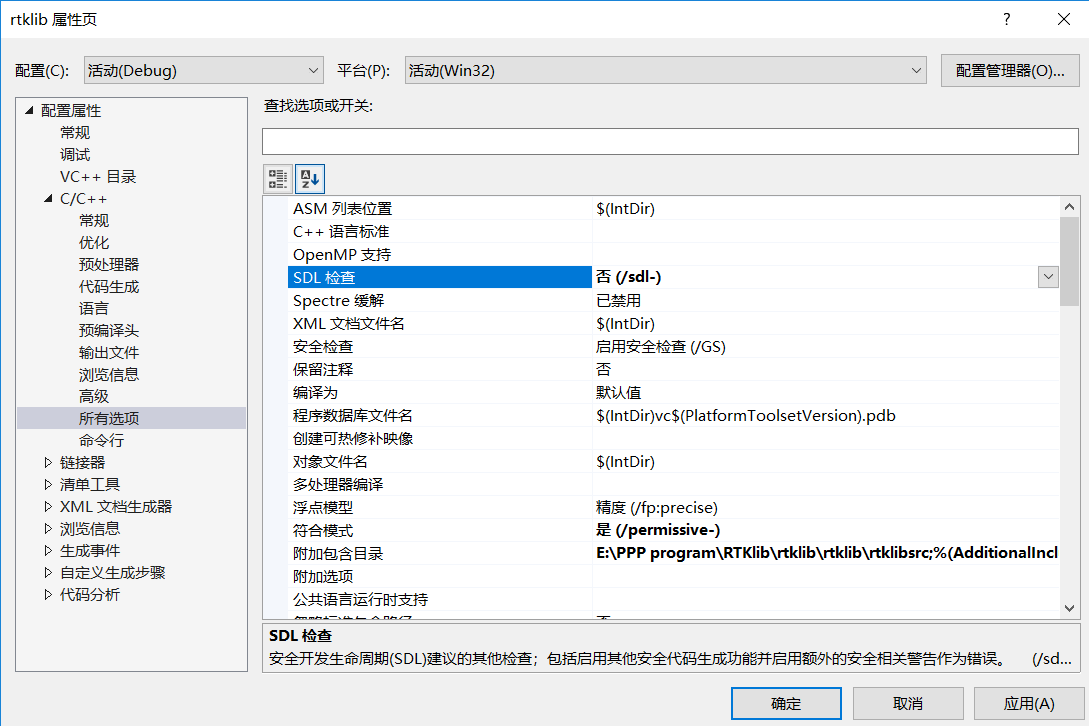Screen dimensions: 1089x726
Task: Click the help question mark icon
Action: (x=1005, y=19)
